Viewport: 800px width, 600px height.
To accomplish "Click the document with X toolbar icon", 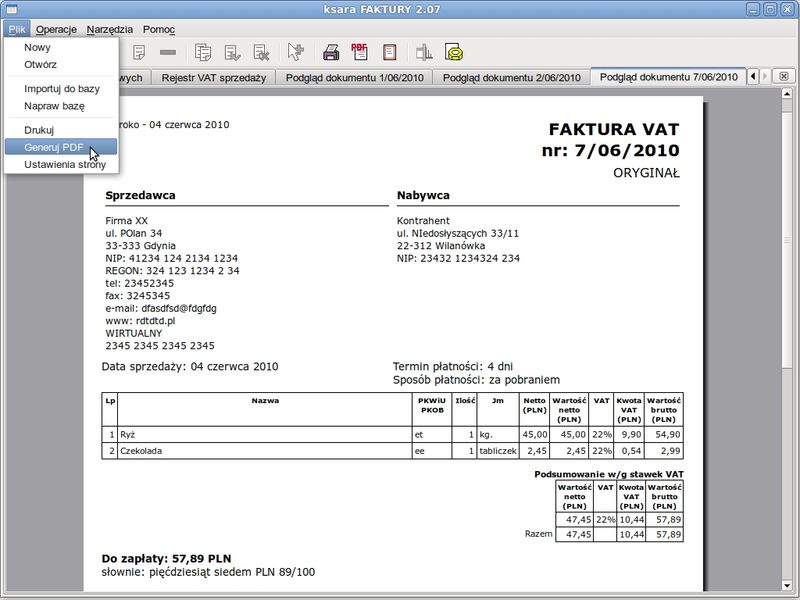I will [x=262, y=52].
